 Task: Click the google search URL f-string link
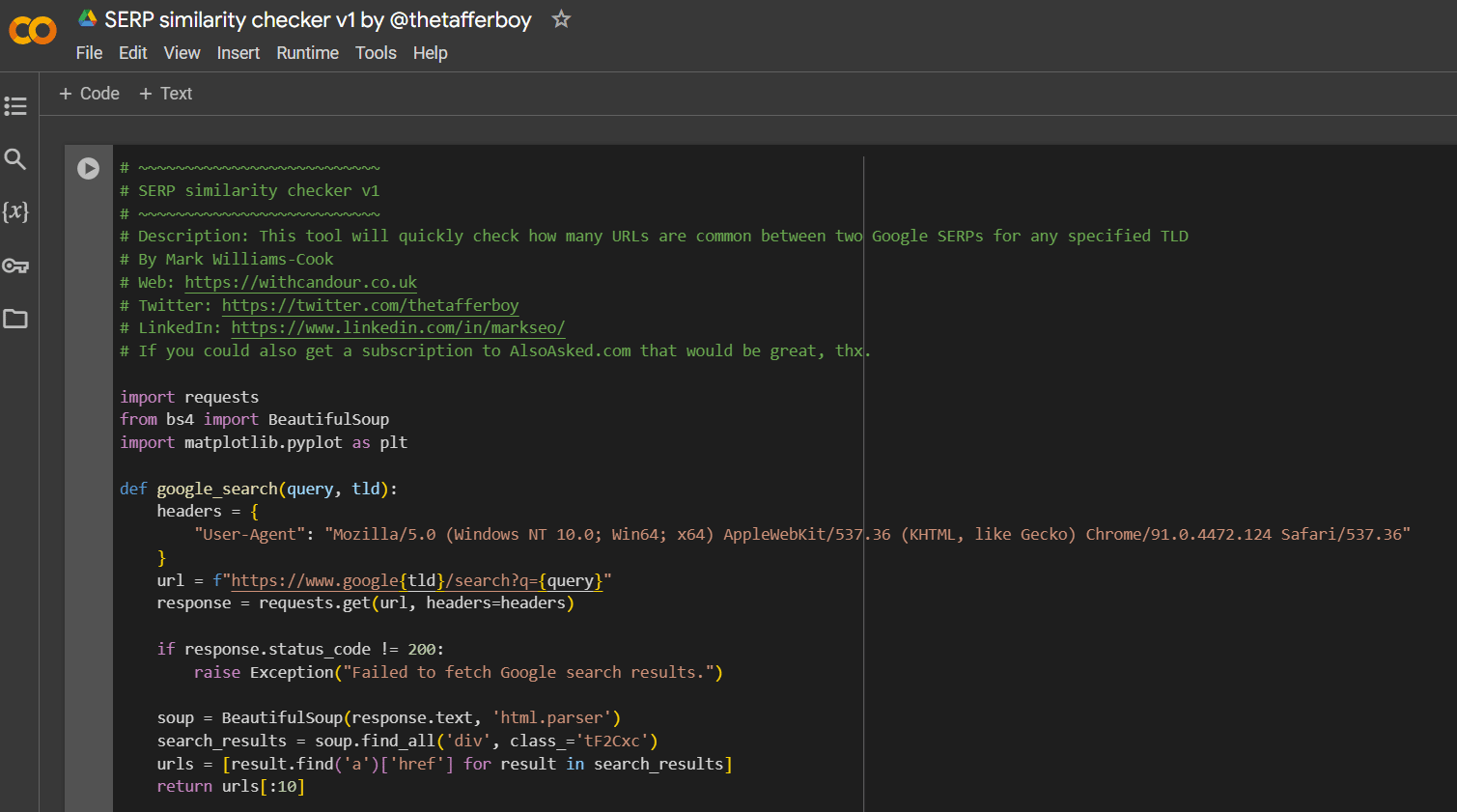point(417,580)
